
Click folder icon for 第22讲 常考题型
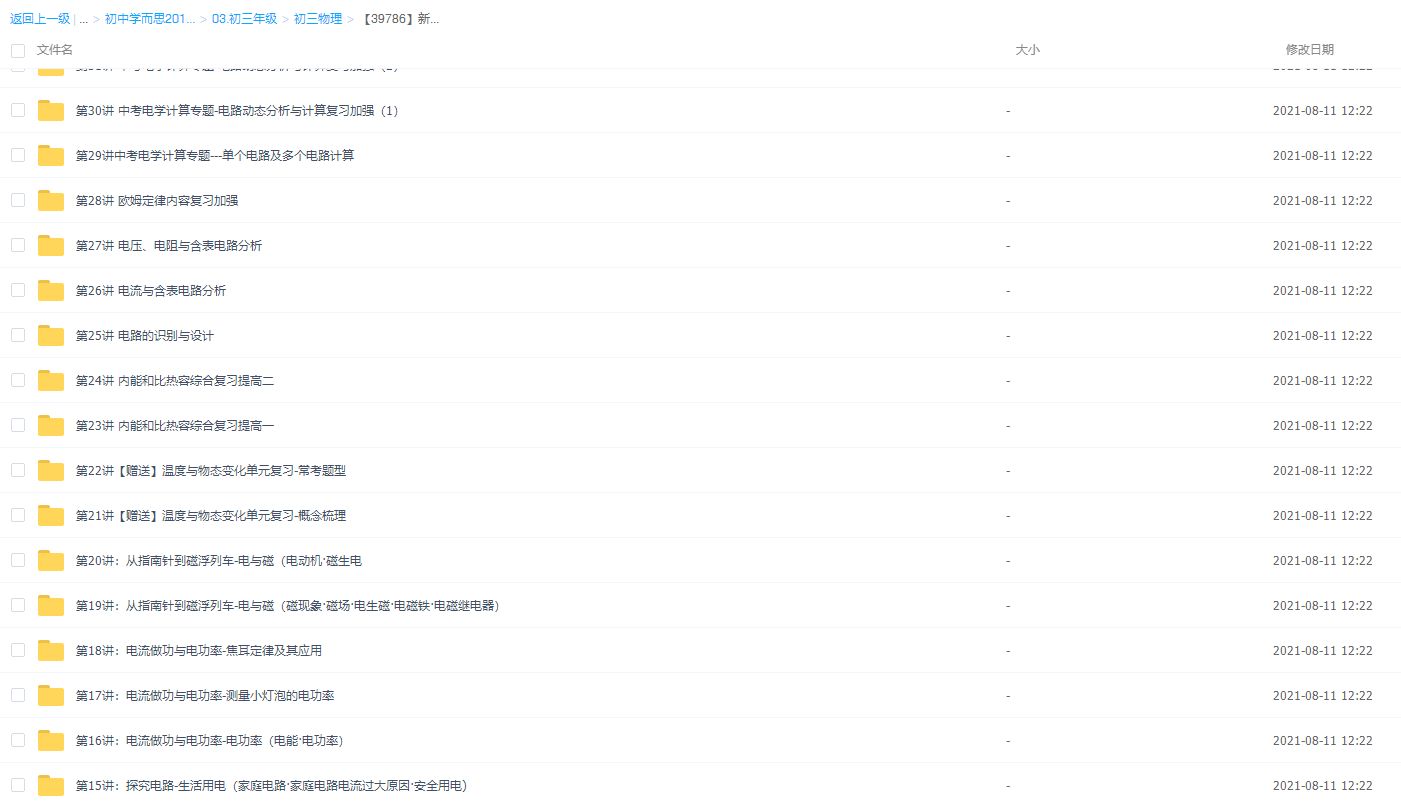click(51, 471)
